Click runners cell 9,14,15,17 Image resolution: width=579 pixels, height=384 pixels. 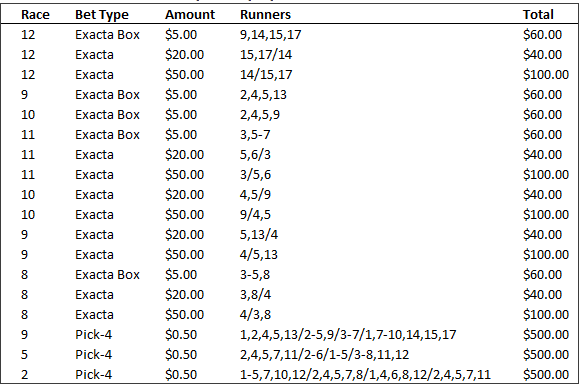point(271,35)
